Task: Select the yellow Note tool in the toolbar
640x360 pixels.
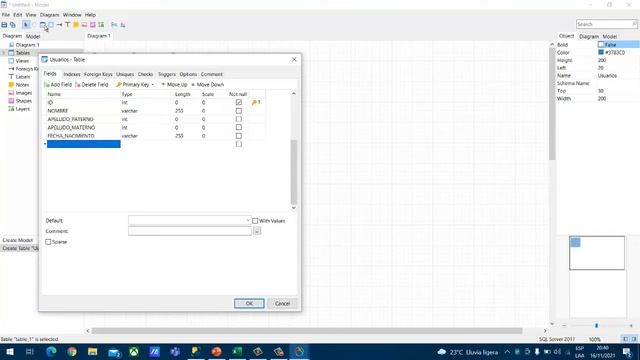Action: (x=76, y=25)
